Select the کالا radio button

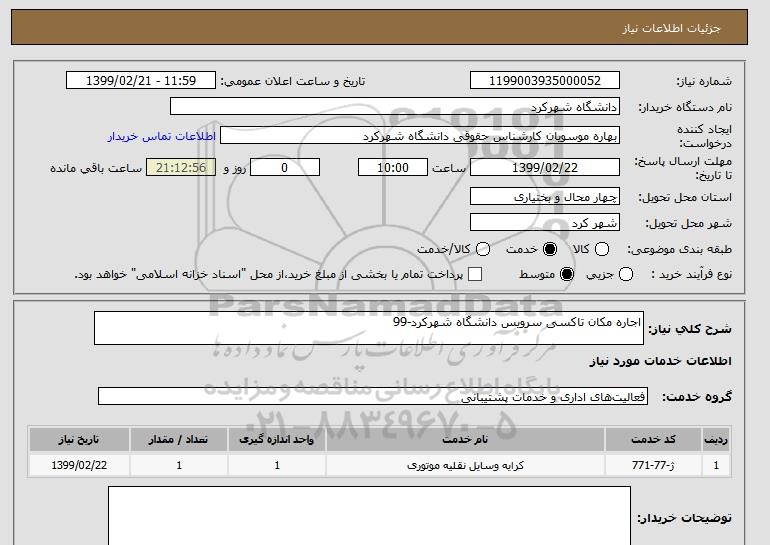(602, 249)
